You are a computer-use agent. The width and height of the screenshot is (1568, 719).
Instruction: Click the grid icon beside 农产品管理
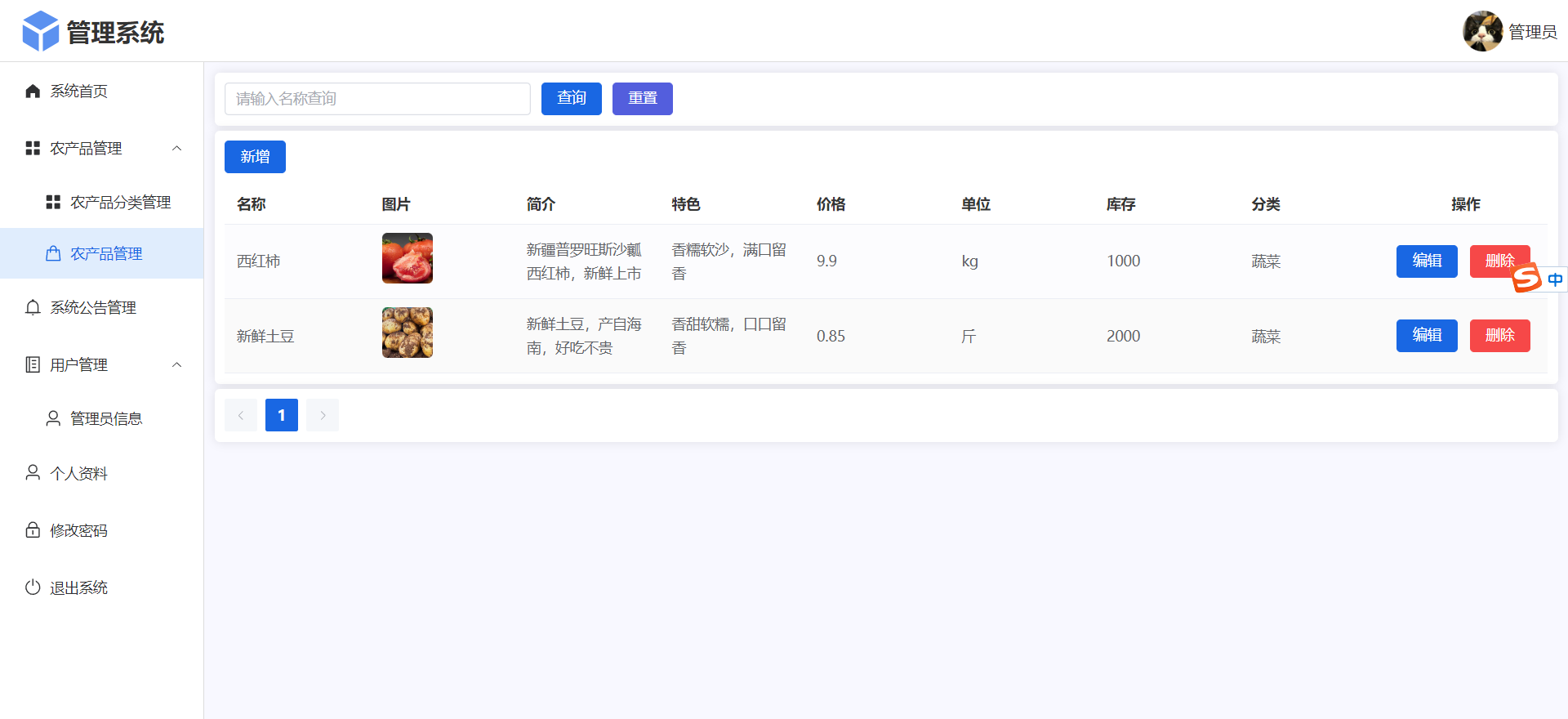coord(33,148)
